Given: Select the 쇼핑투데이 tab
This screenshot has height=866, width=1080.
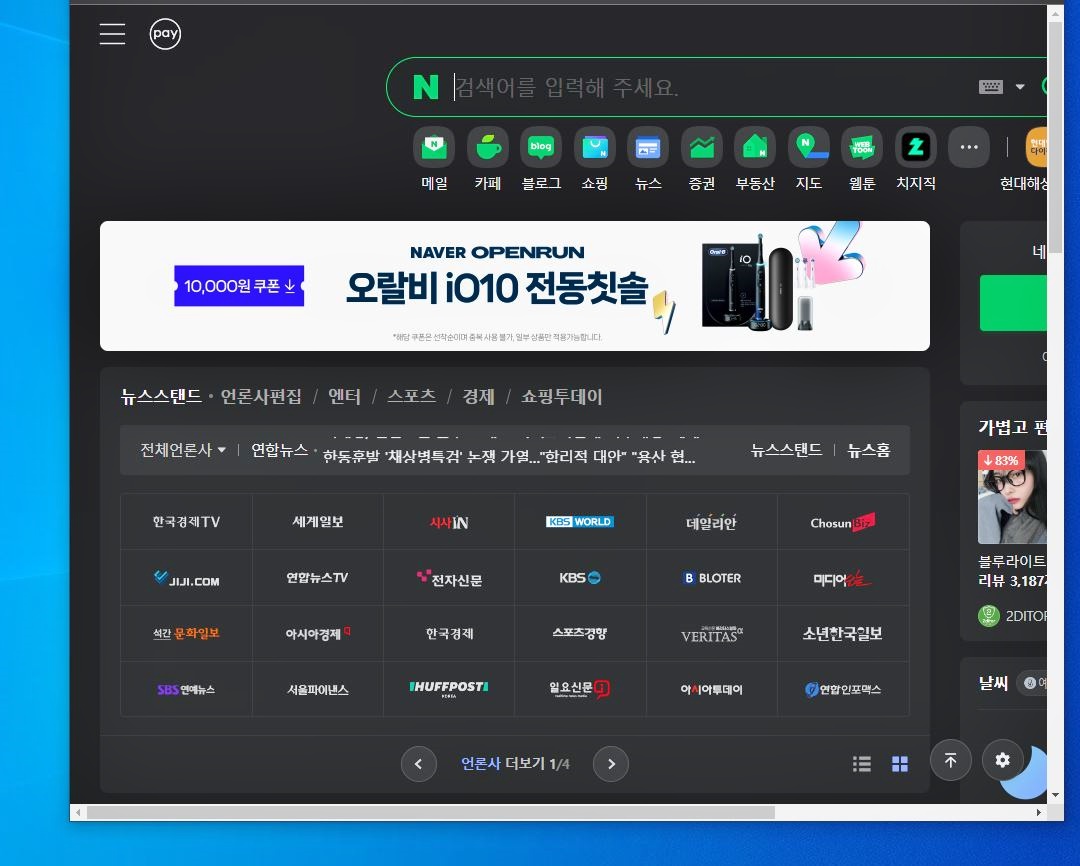Looking at the screenshot, I should click(561, 396).
